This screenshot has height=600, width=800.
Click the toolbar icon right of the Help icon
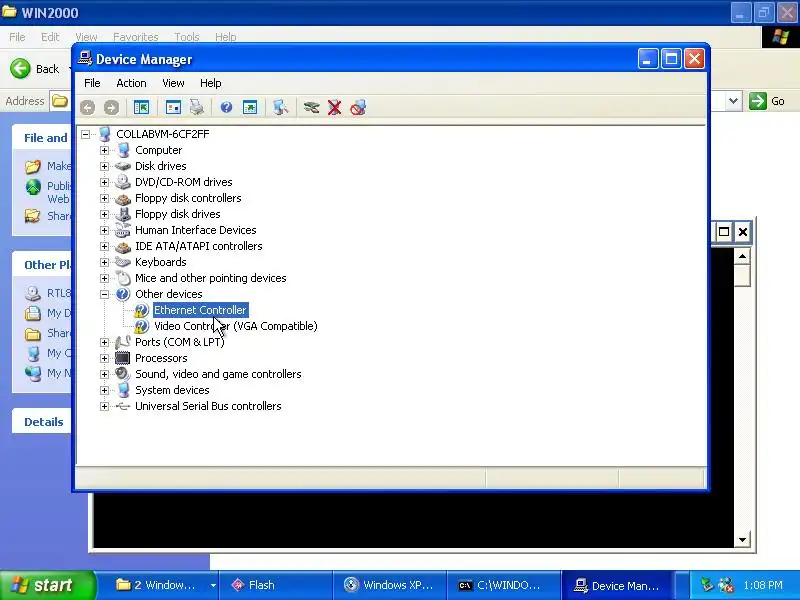(250, 108)
